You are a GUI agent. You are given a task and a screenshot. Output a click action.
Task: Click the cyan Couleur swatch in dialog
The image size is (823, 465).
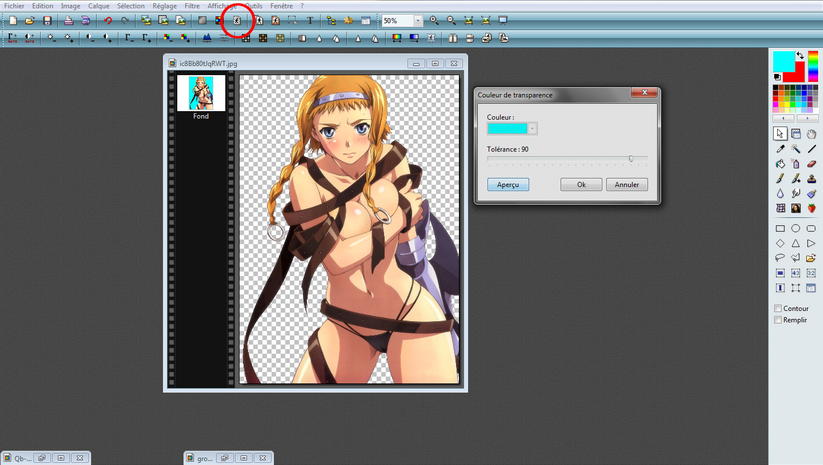(507, 129)
